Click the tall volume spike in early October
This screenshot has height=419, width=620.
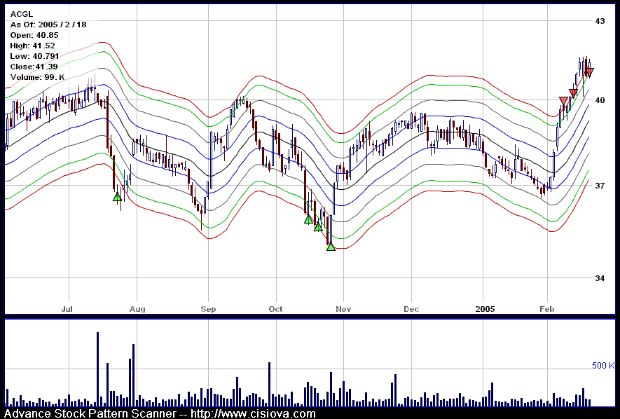pos(269,384)
